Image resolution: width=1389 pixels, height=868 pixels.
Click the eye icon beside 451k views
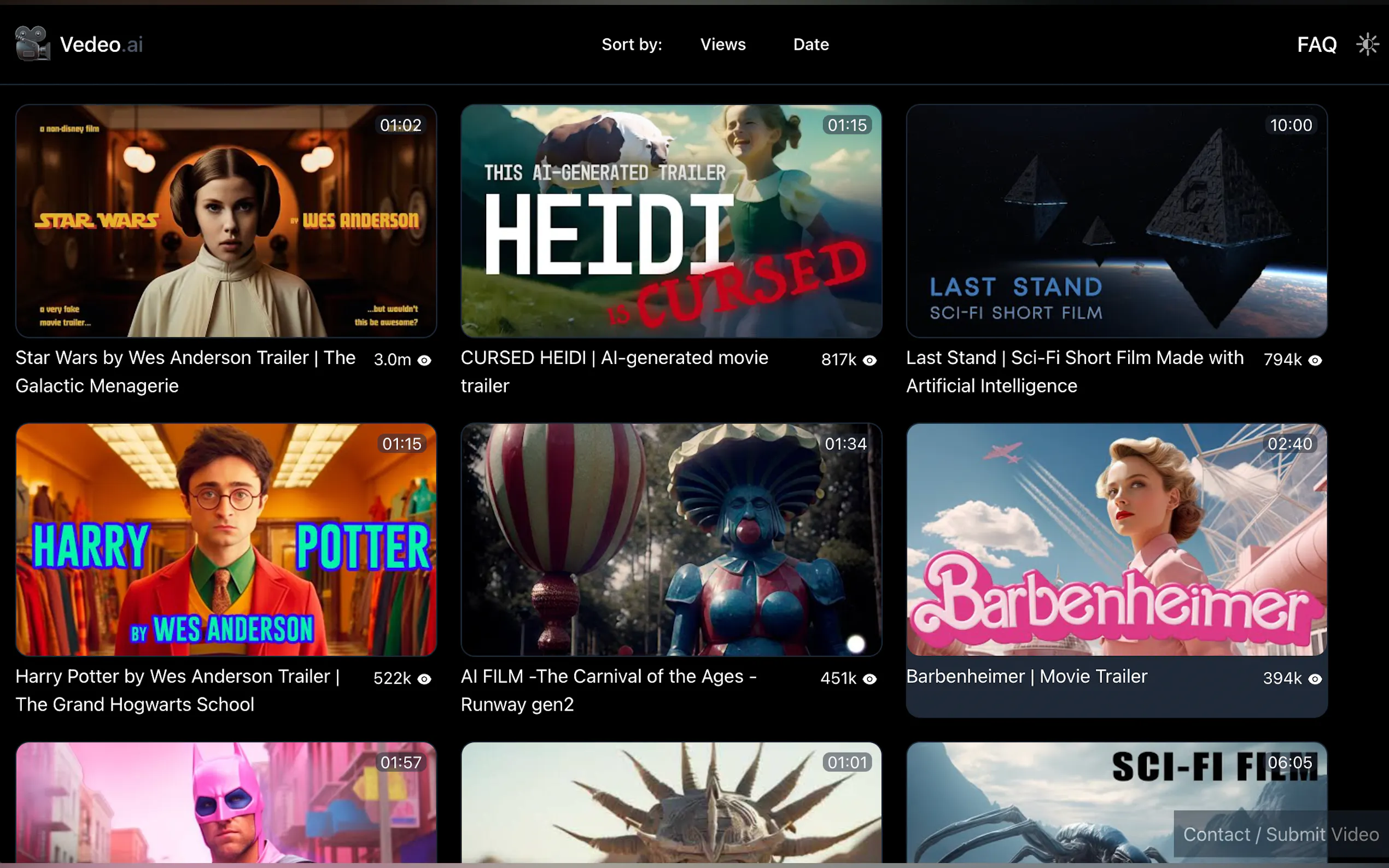(870, 679)
